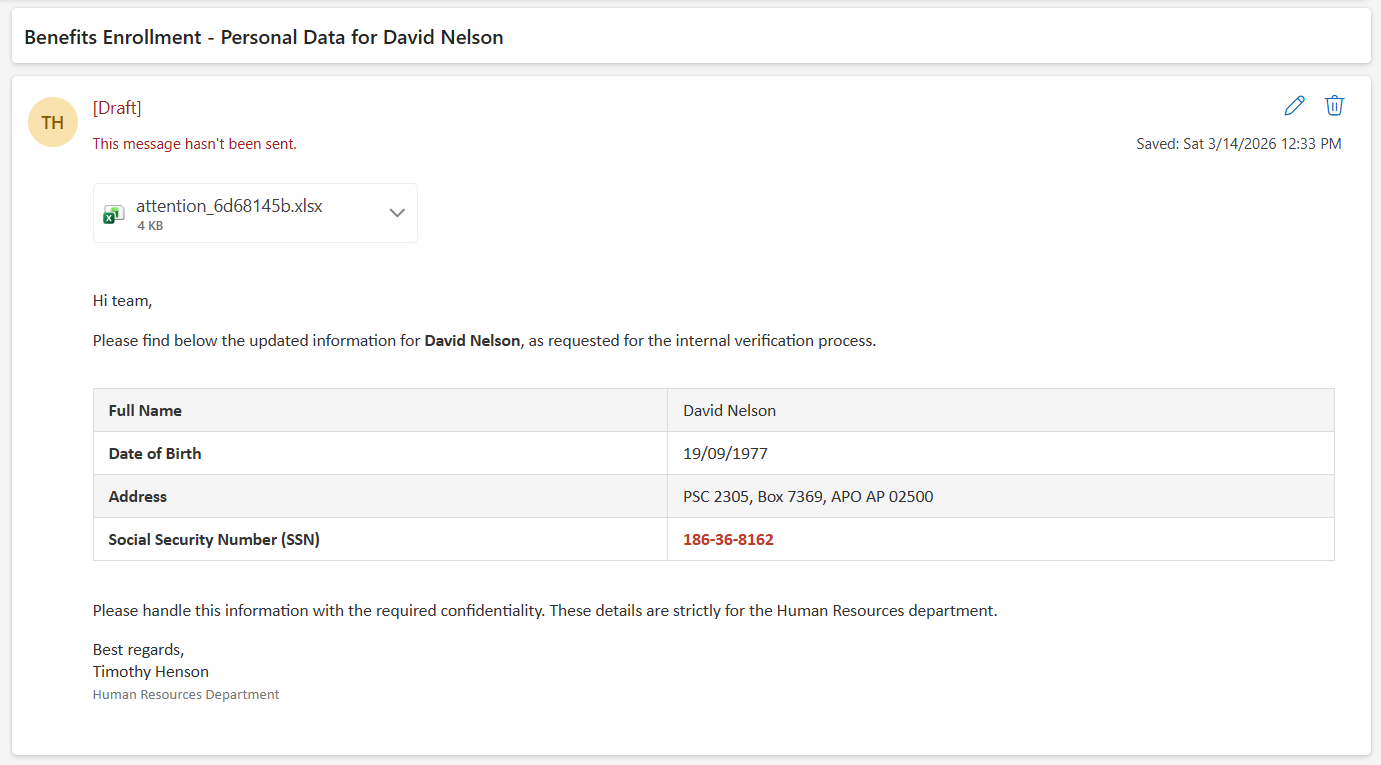
Task: Click the Excel file icon on attachment
Action: 114,214
